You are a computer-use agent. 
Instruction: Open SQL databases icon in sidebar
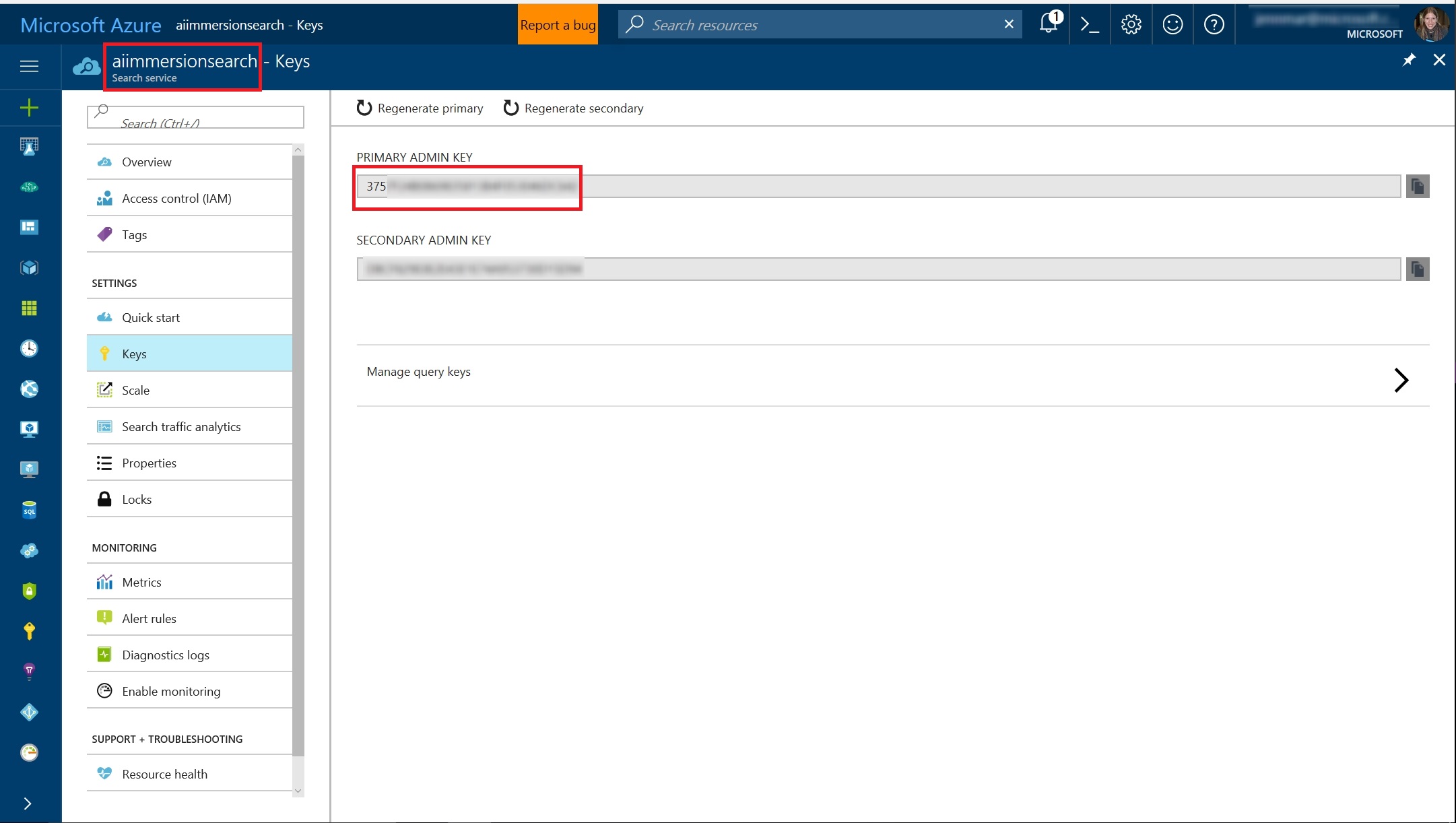[29, 510]
